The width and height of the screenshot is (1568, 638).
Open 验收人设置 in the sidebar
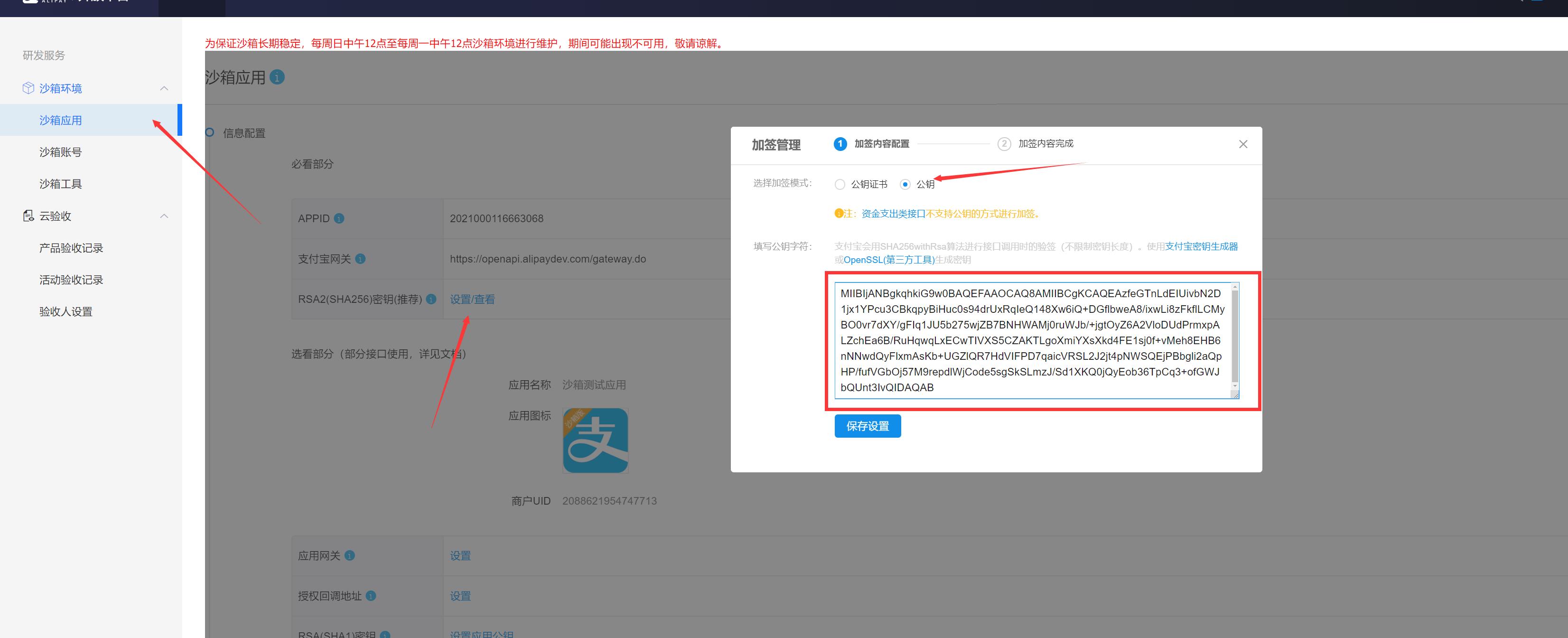66,312
